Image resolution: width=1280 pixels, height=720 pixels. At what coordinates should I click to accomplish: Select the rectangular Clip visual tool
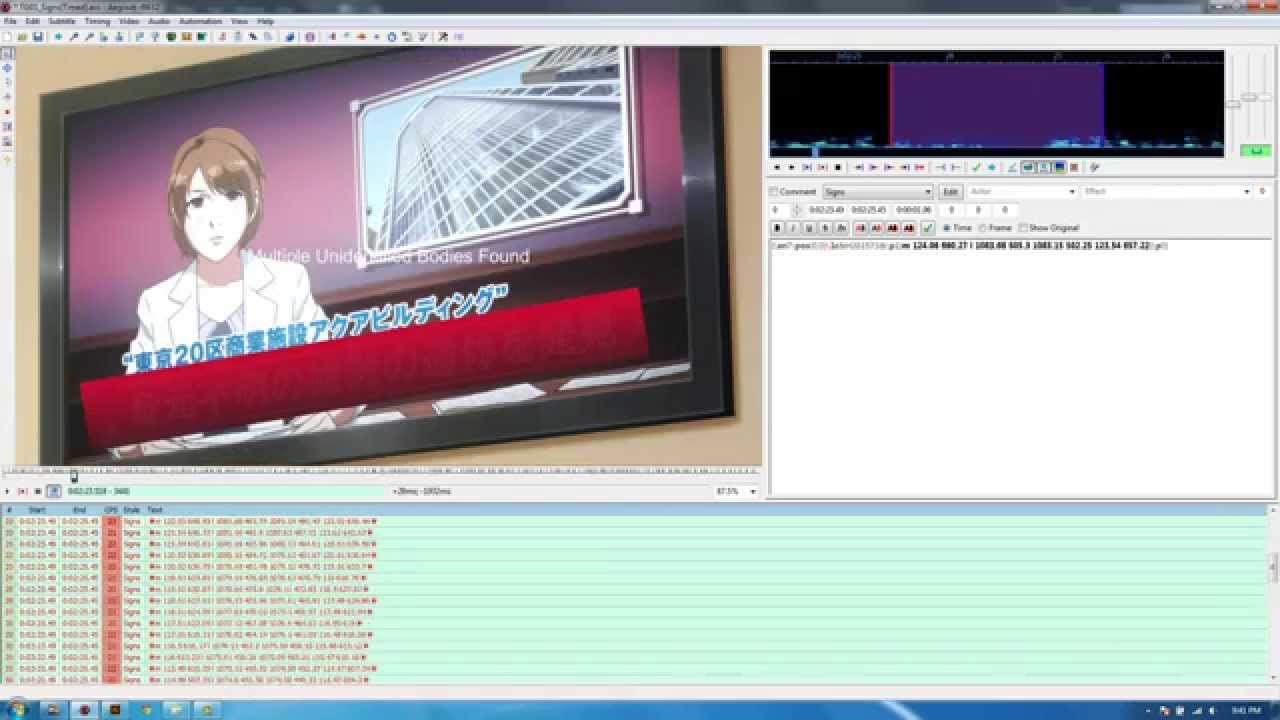(7, 126)
